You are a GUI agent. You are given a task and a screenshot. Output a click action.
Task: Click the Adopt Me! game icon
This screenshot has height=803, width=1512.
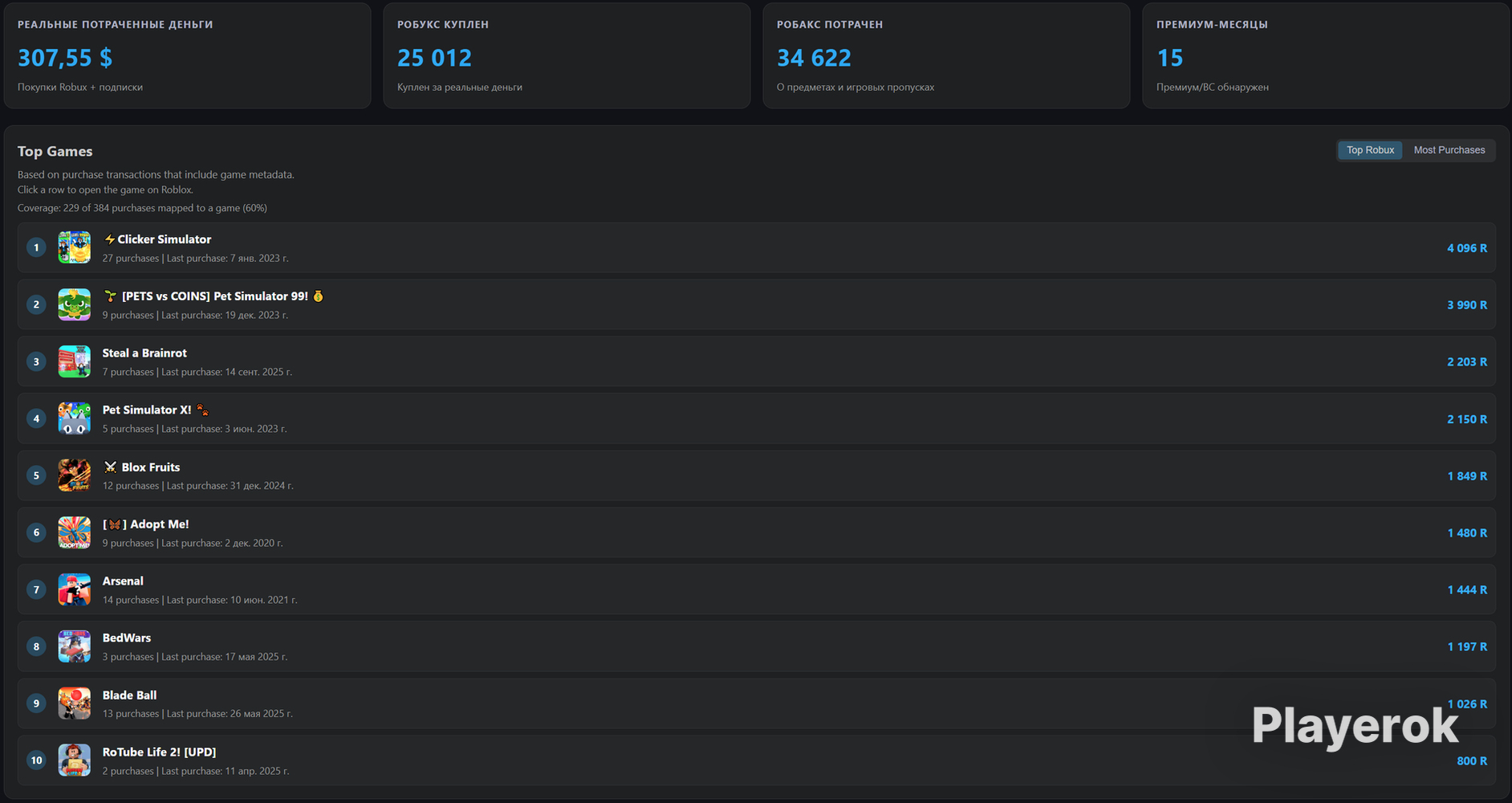click(x=74, y=532)
